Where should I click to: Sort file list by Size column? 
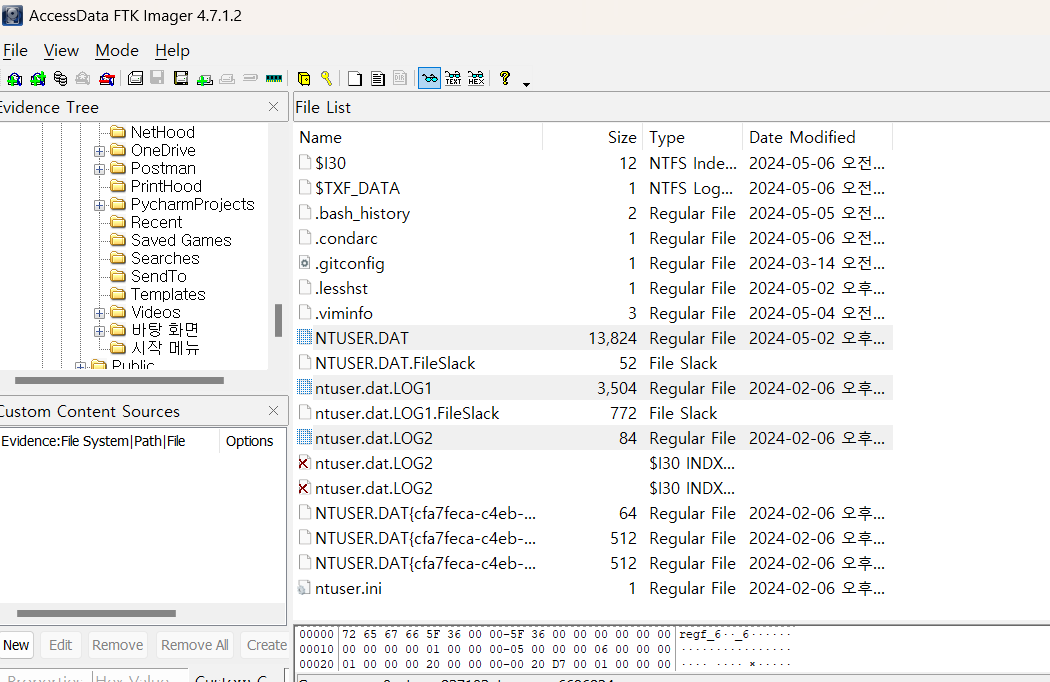592,137
